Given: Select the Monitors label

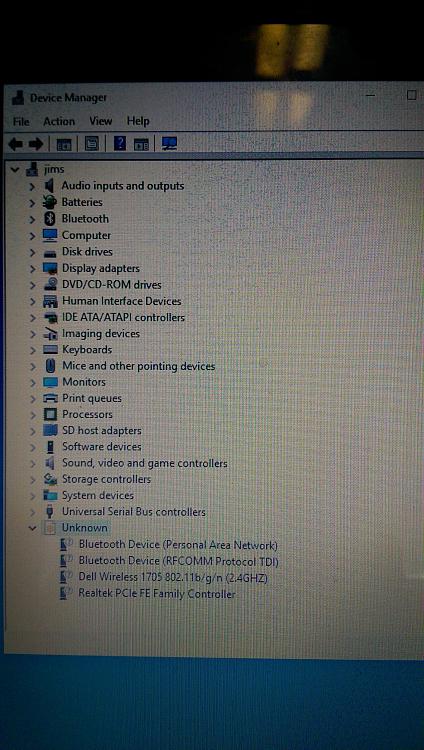Looking at the screenshot, I should 84,382.
